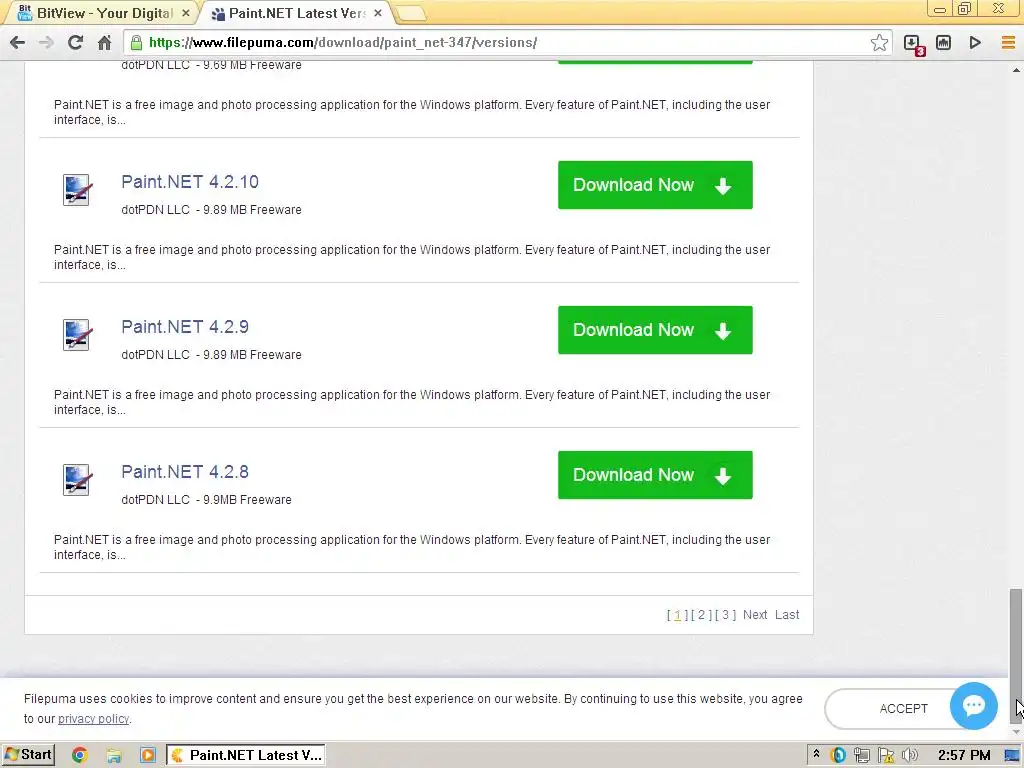
Task: Click the Paint.NET taskbar window button
Action: click(x=246, y=755)
